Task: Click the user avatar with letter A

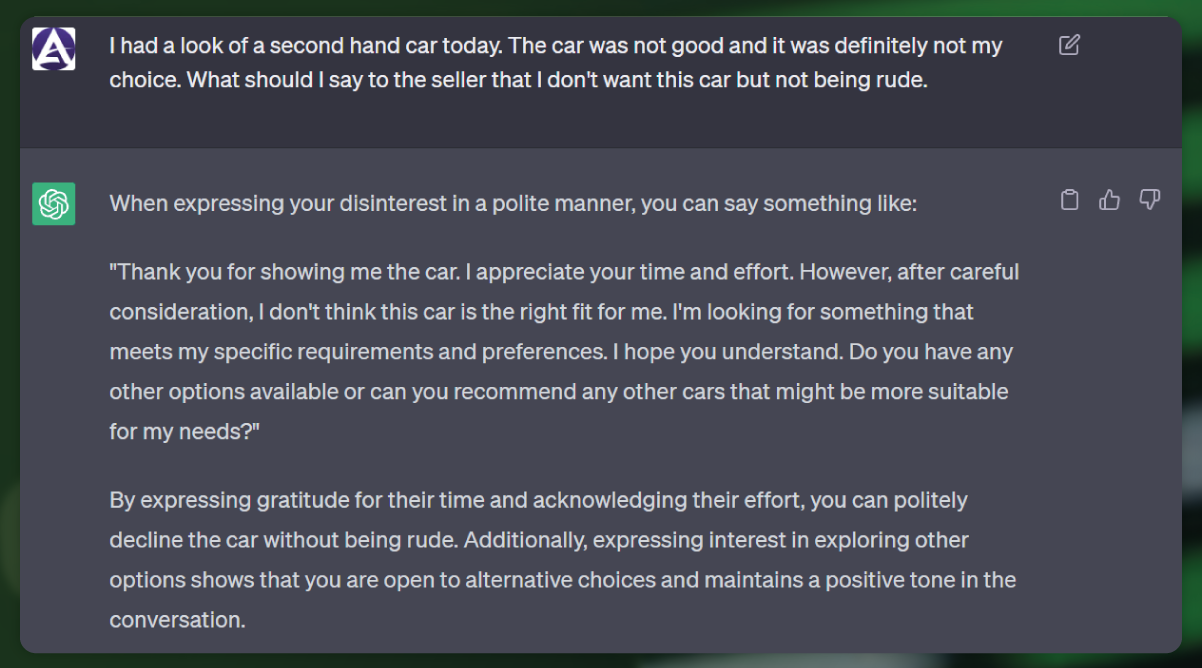Action: coord(53,48)
